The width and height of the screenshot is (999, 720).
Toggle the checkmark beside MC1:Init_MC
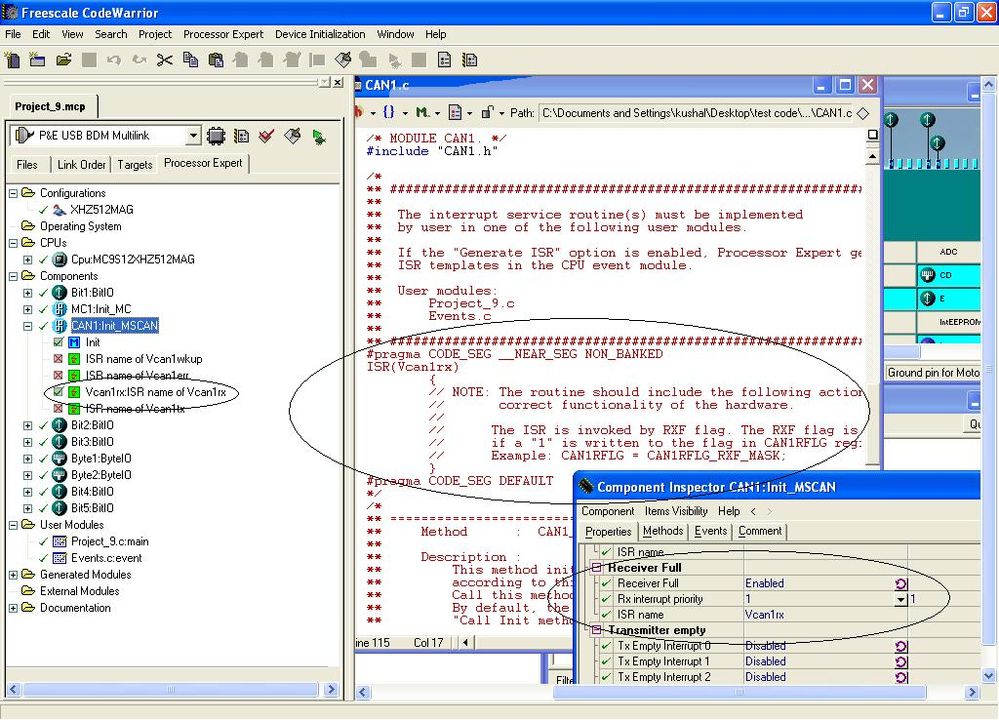tap(43, 309)
